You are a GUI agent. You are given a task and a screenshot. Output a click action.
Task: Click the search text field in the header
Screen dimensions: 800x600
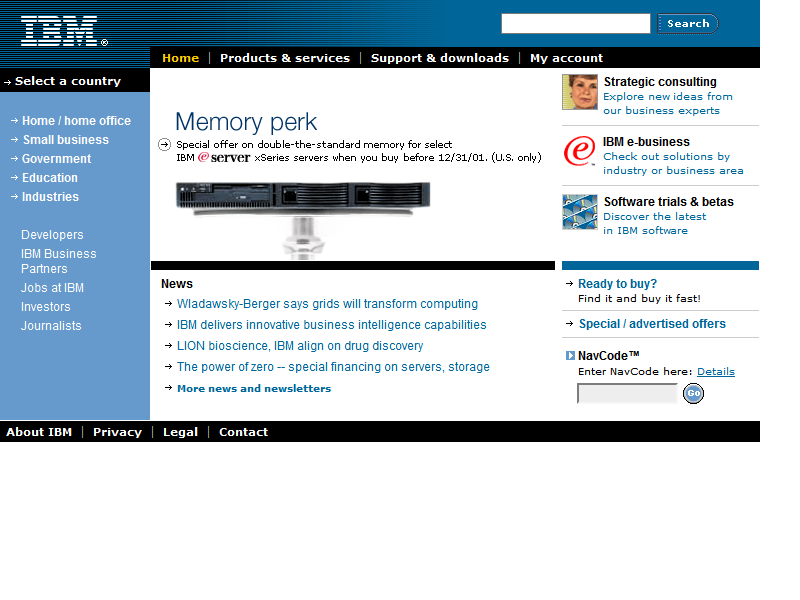576,23
